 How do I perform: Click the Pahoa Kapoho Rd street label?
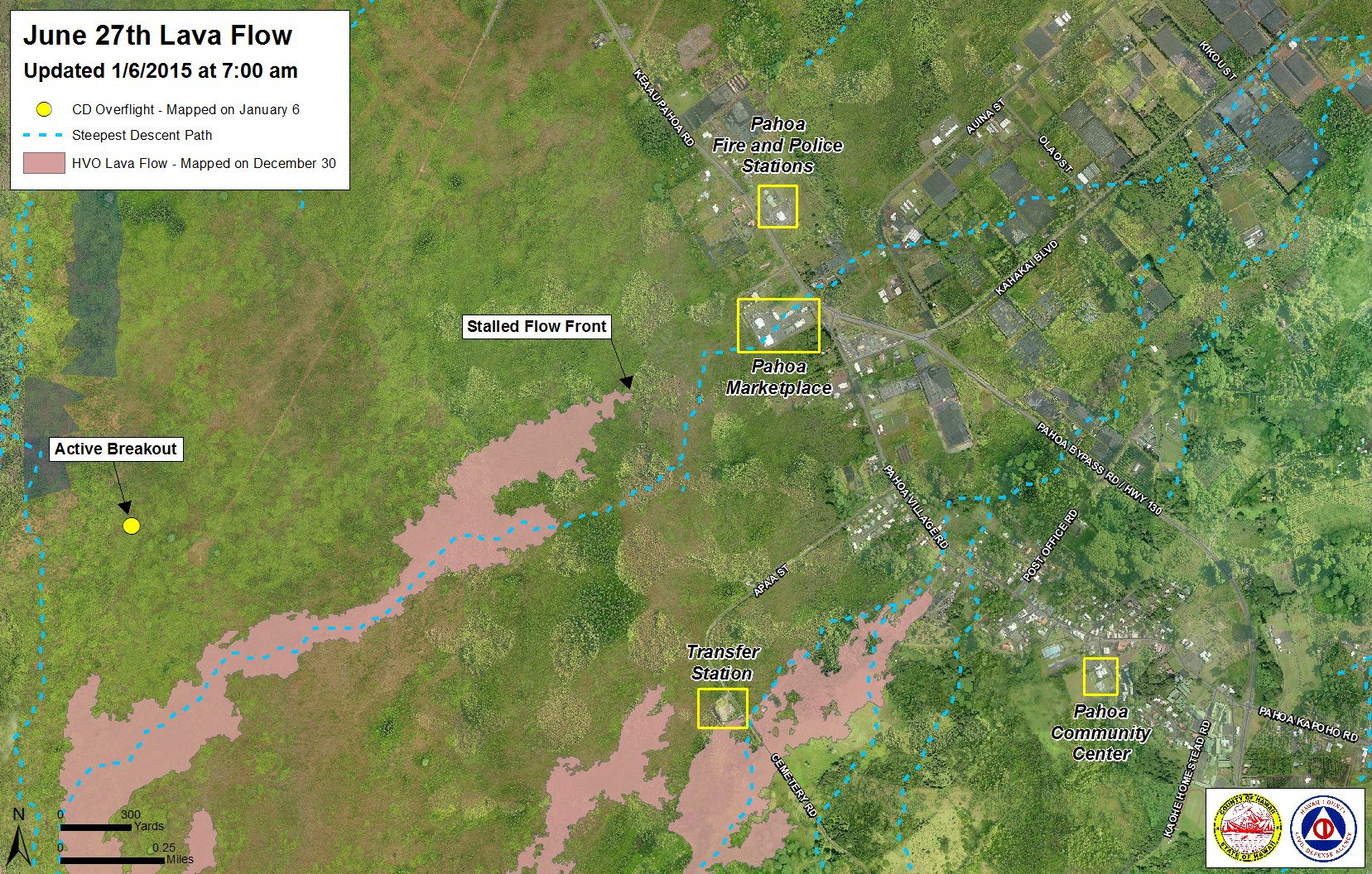1307,723
